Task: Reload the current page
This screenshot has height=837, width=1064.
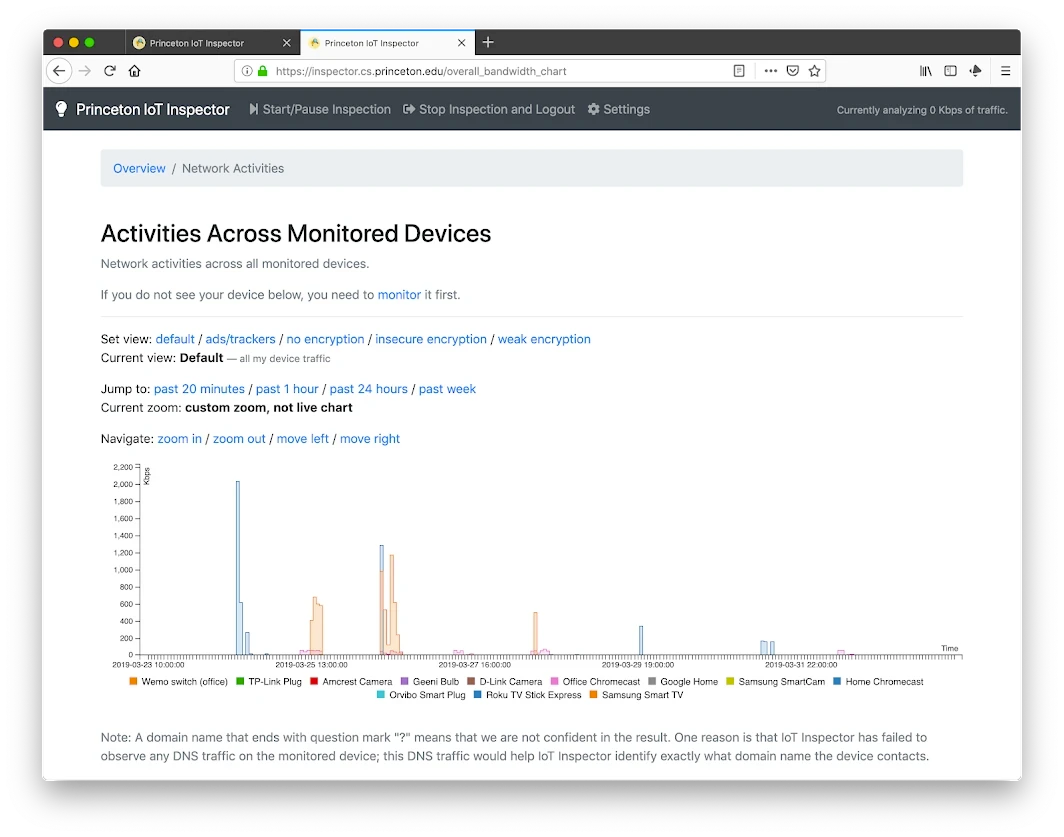Action: point(110,71)
